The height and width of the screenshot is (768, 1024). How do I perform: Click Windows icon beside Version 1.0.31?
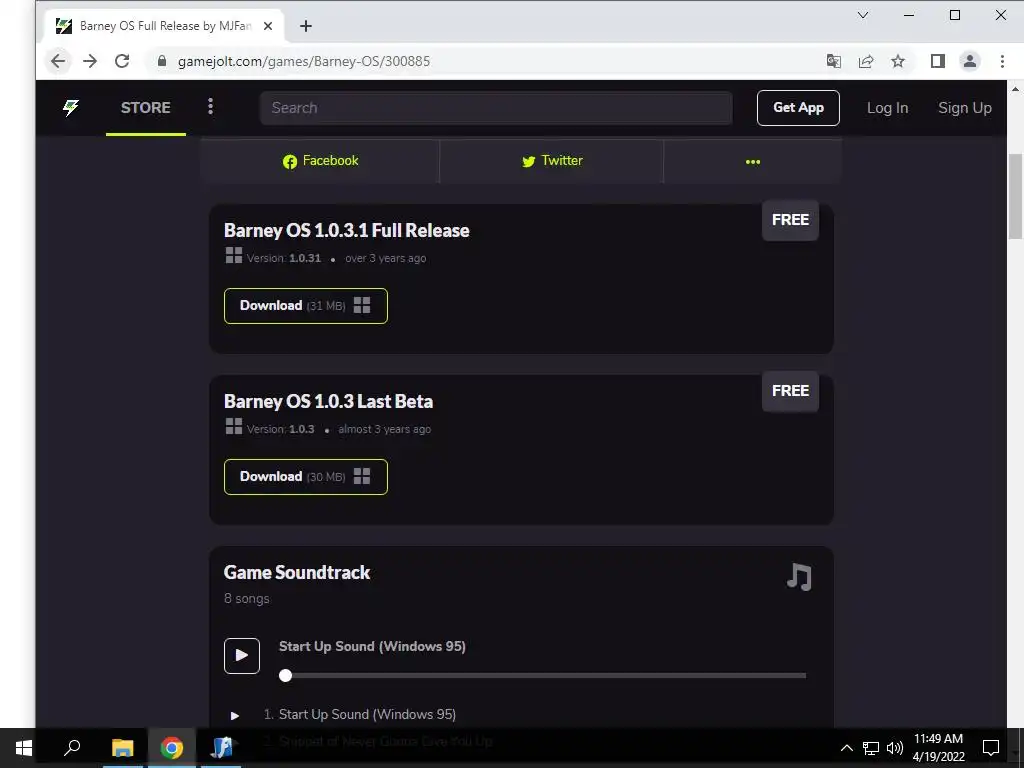coord(234,255)
